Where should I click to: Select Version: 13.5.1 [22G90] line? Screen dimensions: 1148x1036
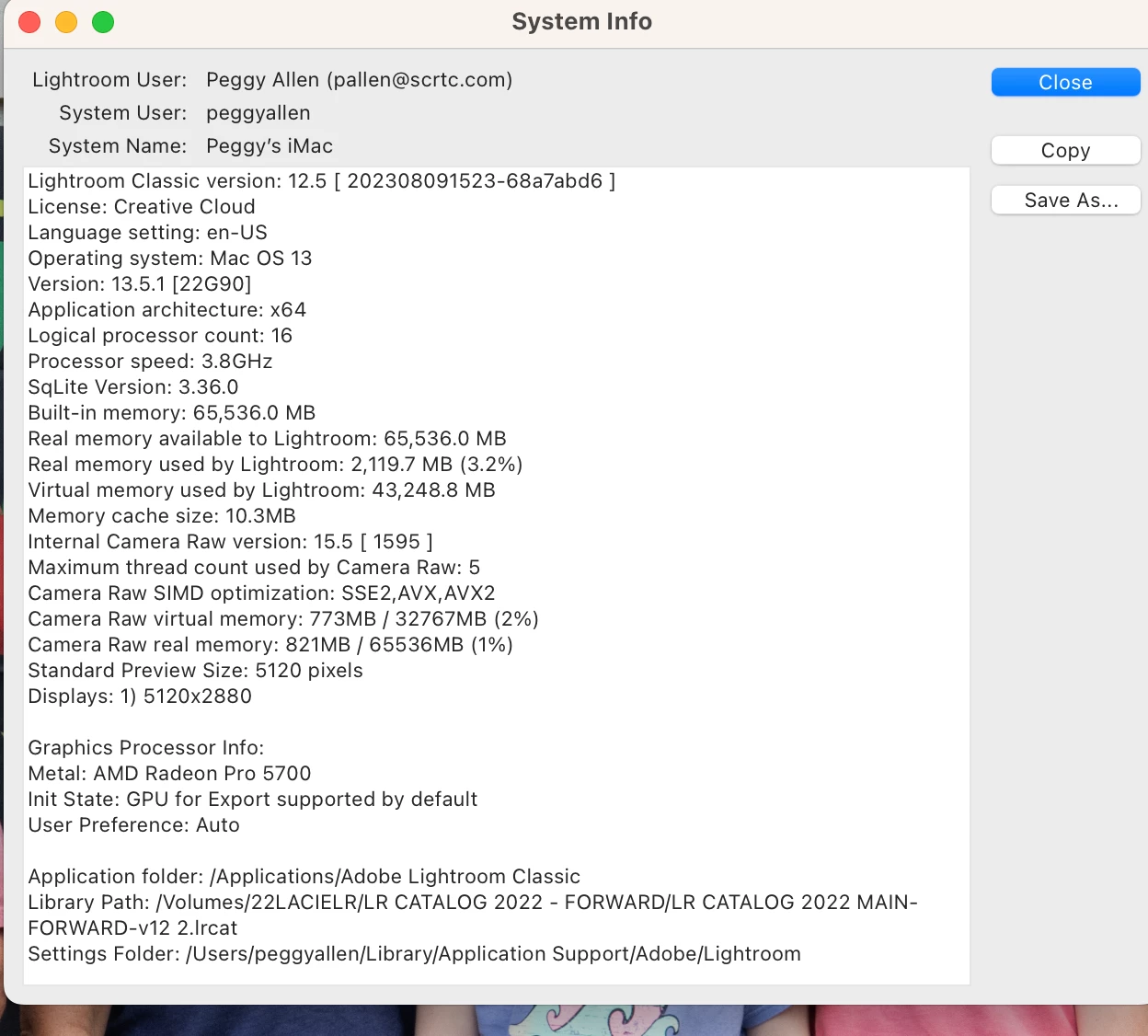pos(140,284)
